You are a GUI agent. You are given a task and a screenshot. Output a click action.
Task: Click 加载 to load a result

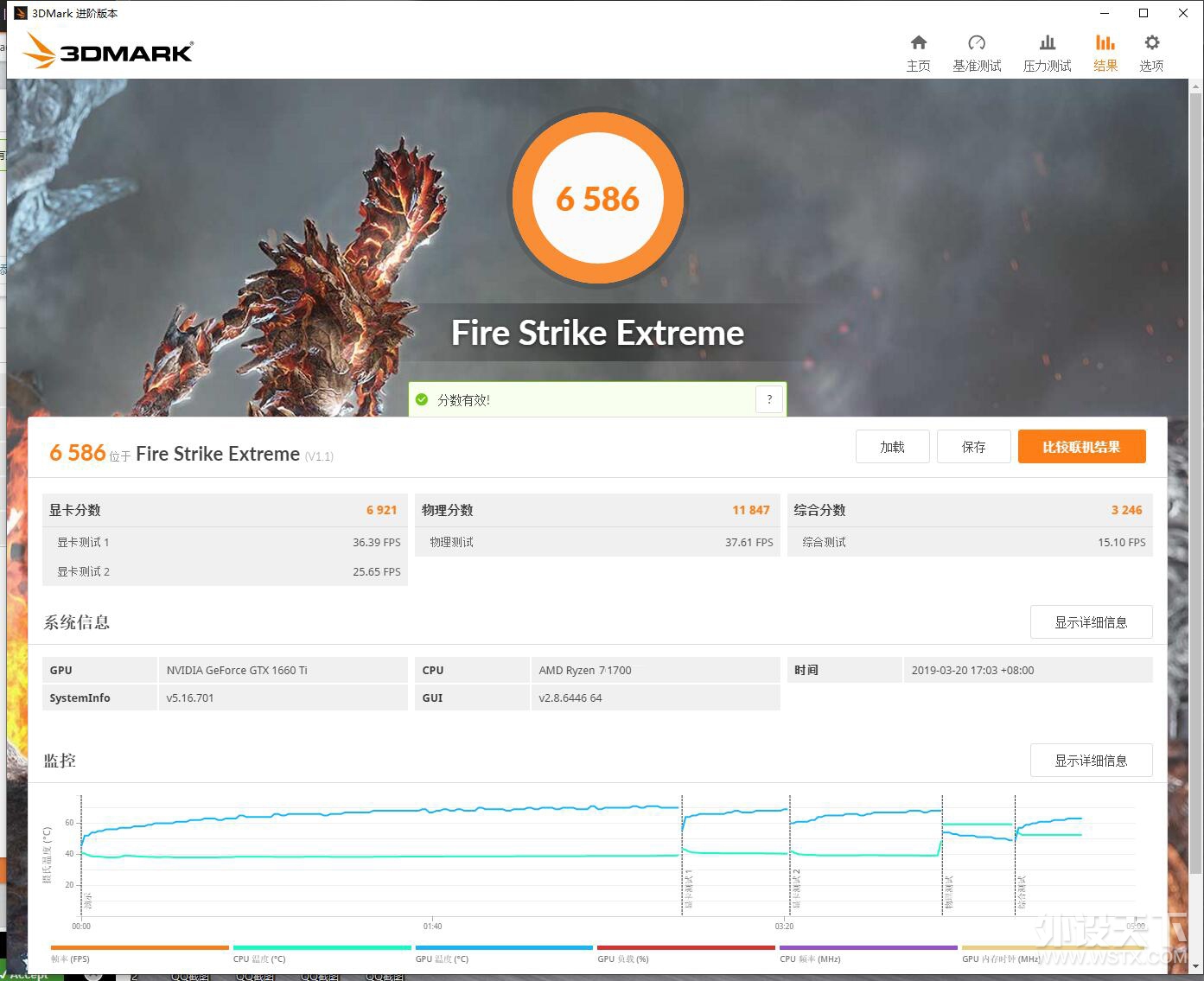point(893,447)
